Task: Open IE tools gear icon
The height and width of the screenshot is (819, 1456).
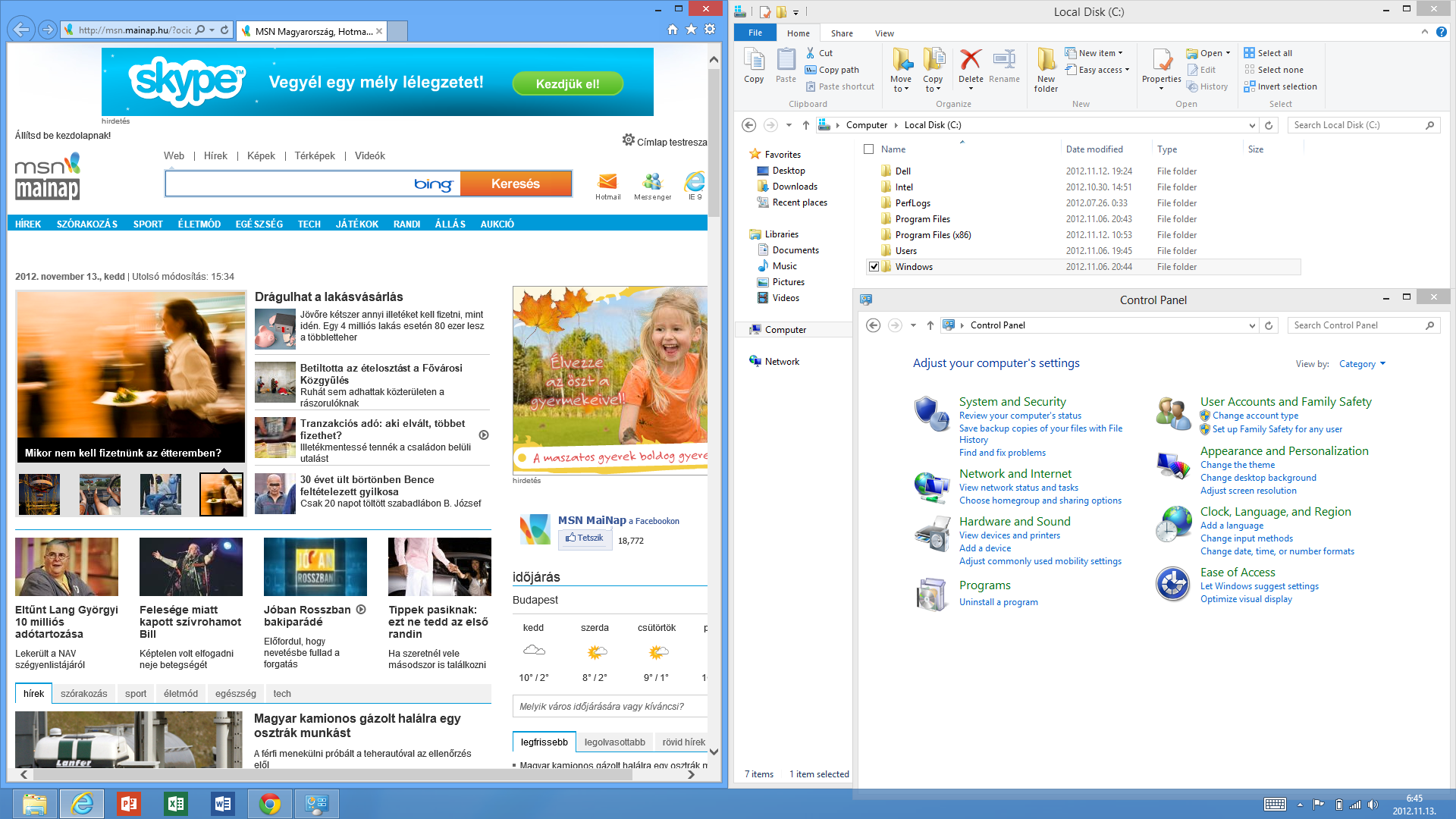Action: (x=710, y=30)
